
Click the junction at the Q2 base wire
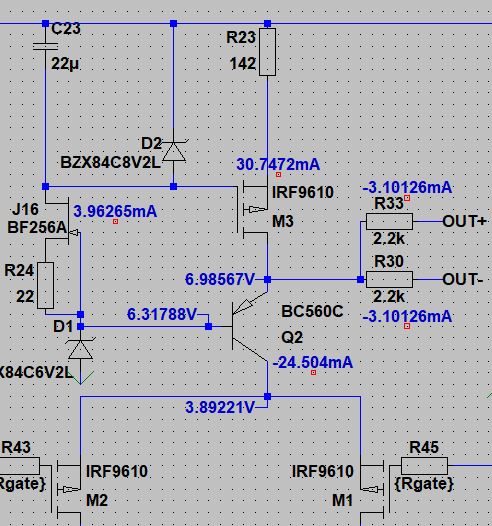(x=208, y=326)
